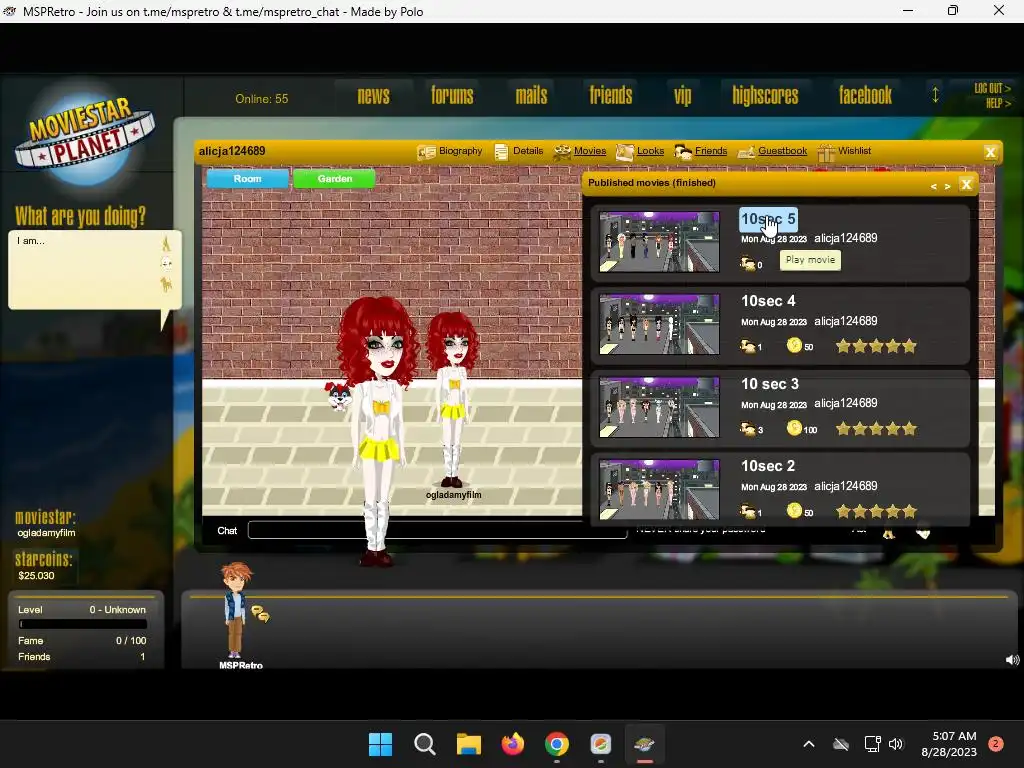The image size is (1024, 768).
Task: Open the 10 sec 3 movie thumbnail
Action: (x=659, y=407)
